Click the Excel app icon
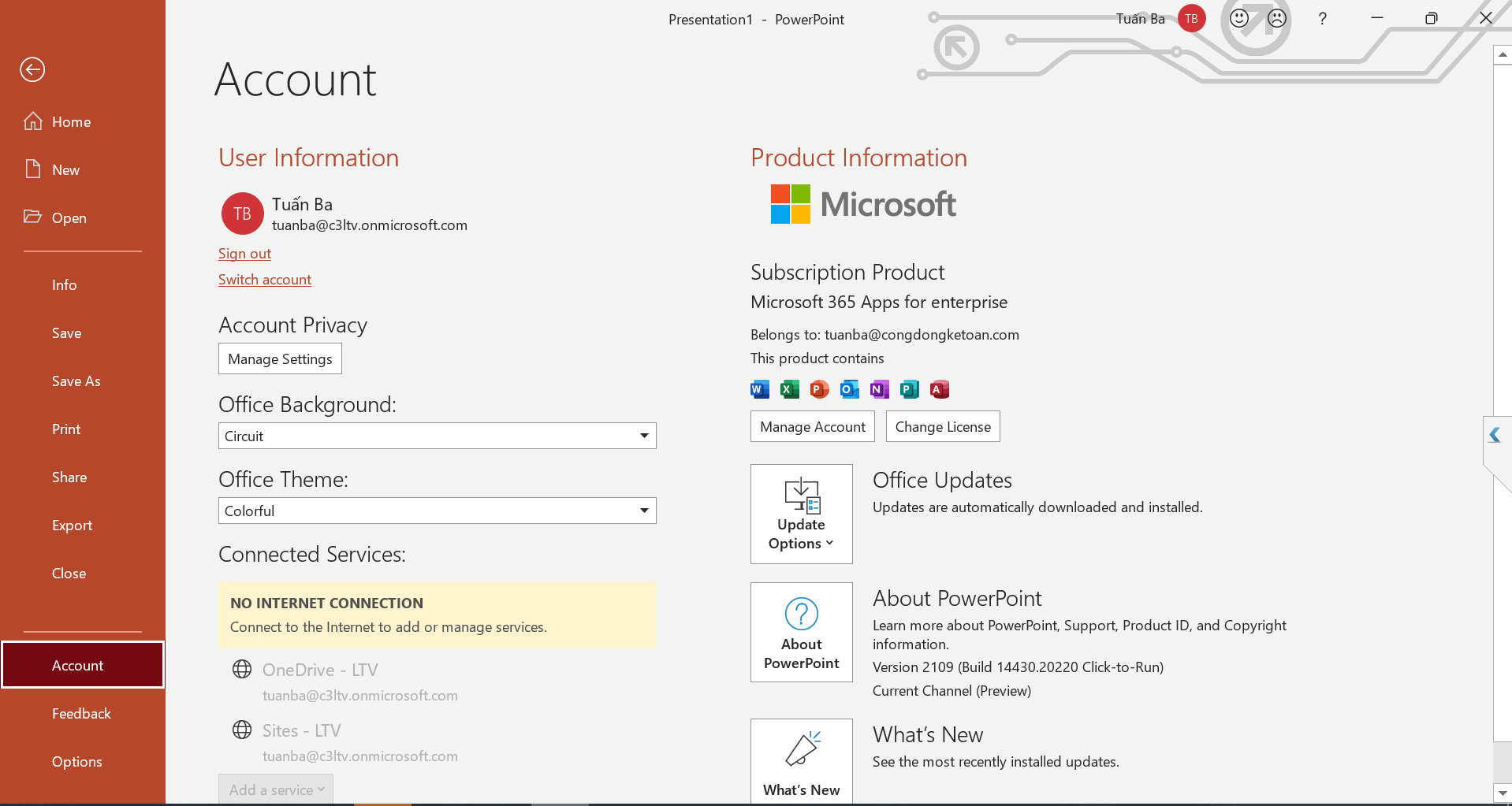 click(x=790, y=389)
